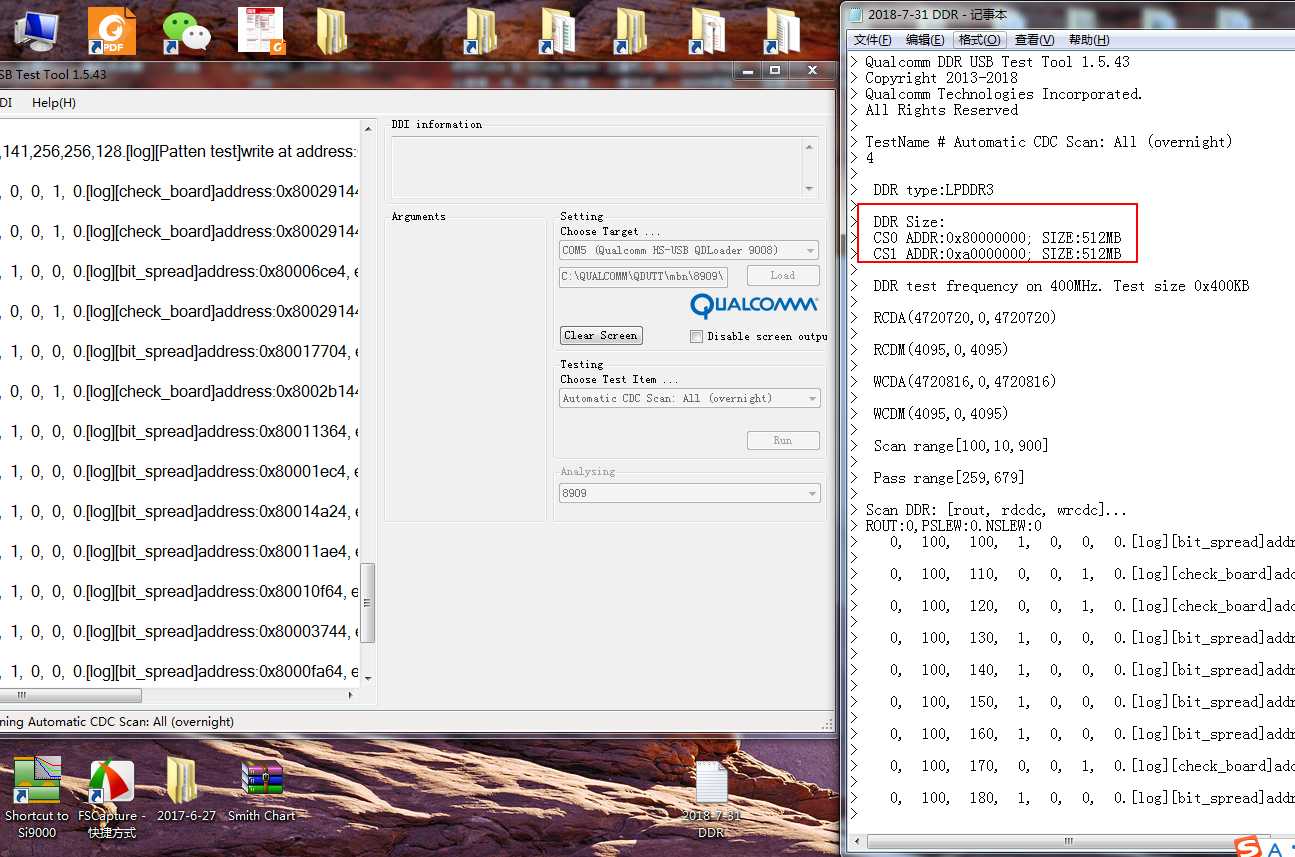Click the log pane vertical scrollbar thumb
This screenshot has width=1295, height=857.
pos(367,602)
